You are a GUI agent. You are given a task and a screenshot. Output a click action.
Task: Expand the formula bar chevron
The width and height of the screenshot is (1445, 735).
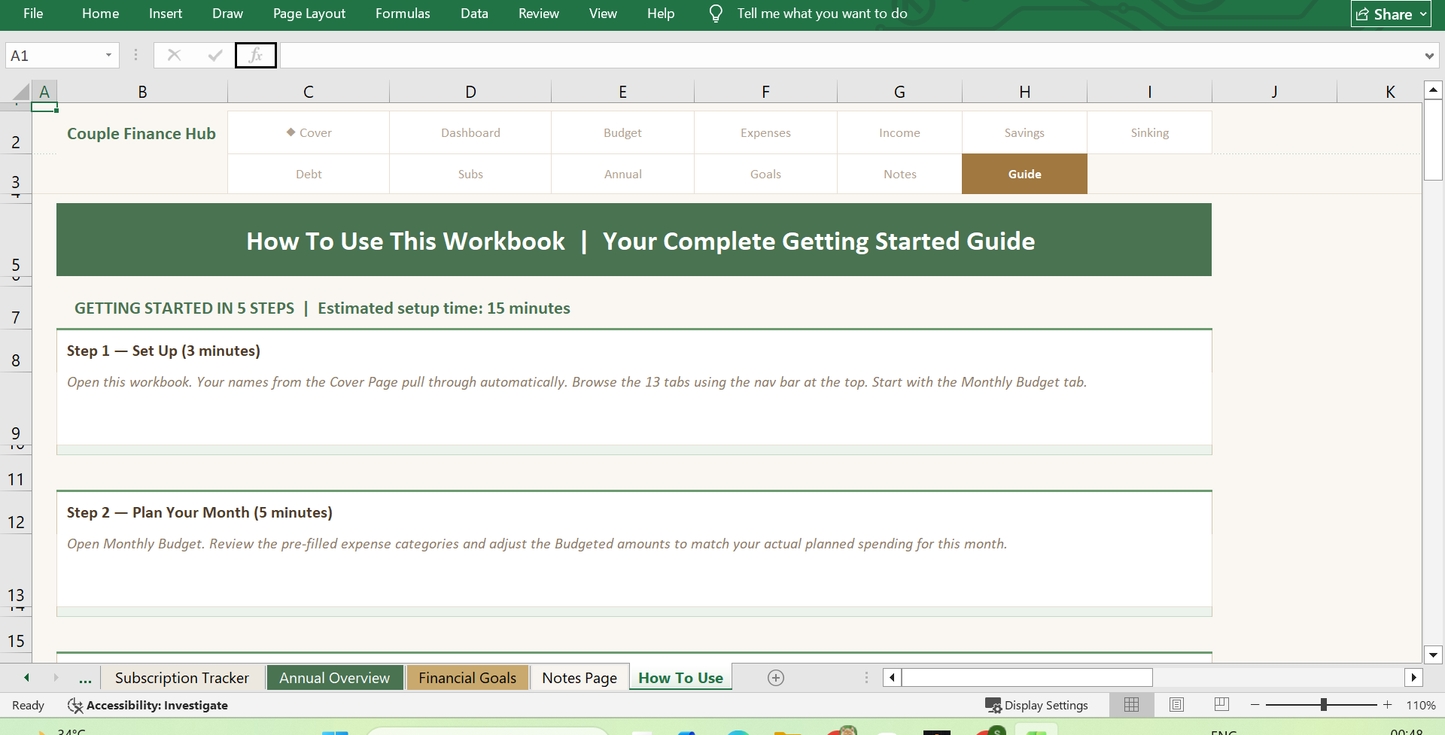(x=1430, y=56)
